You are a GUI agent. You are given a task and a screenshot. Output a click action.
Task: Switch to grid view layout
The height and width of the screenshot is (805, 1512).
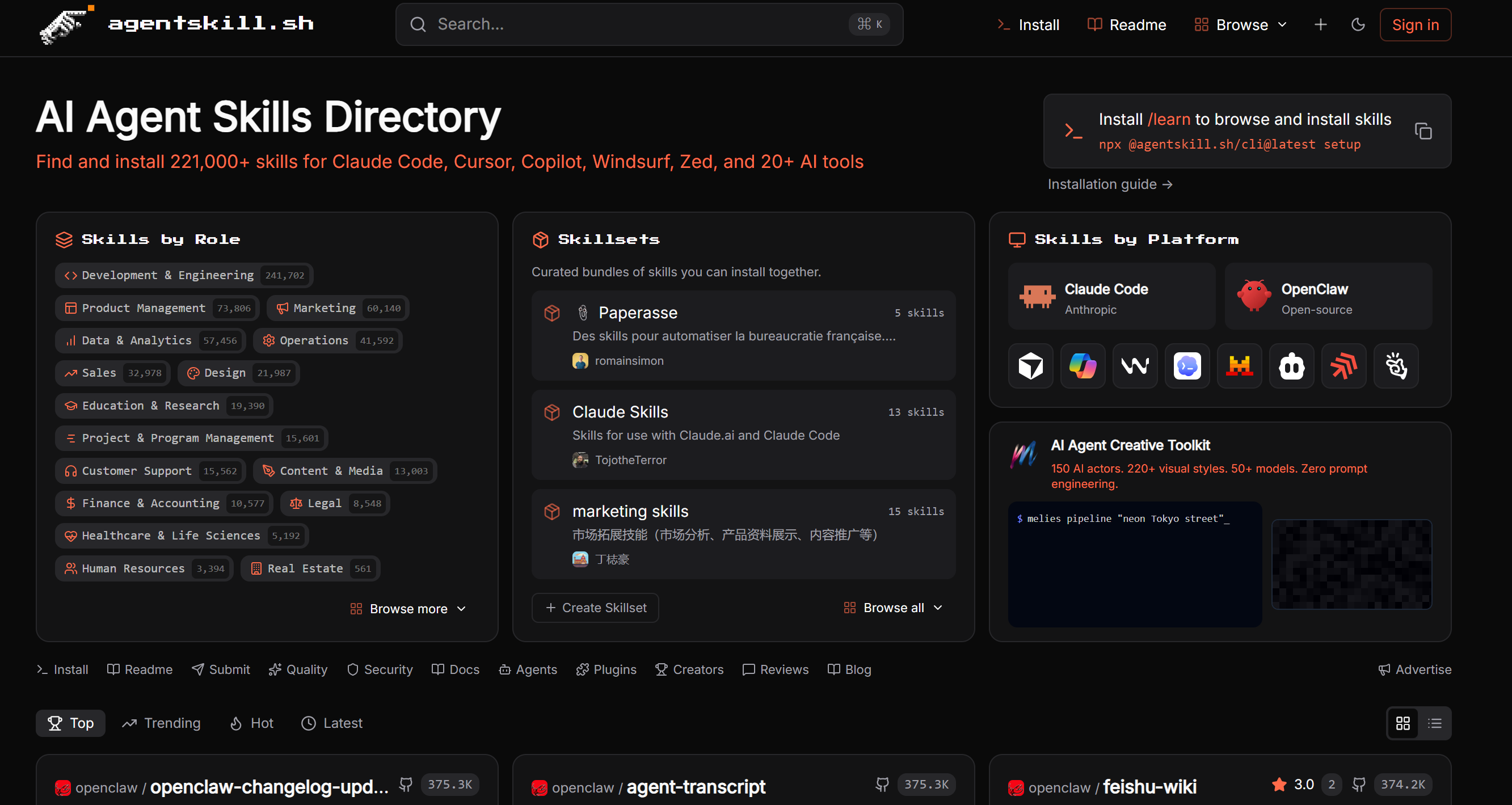point(1403,723)
